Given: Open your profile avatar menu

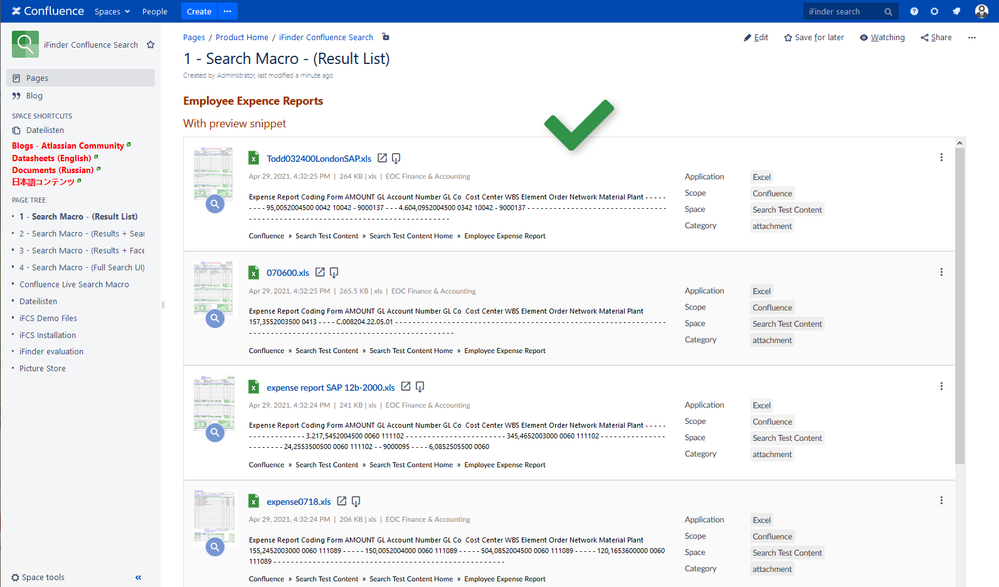Looking at the screenshot, I should click(983, 11).
